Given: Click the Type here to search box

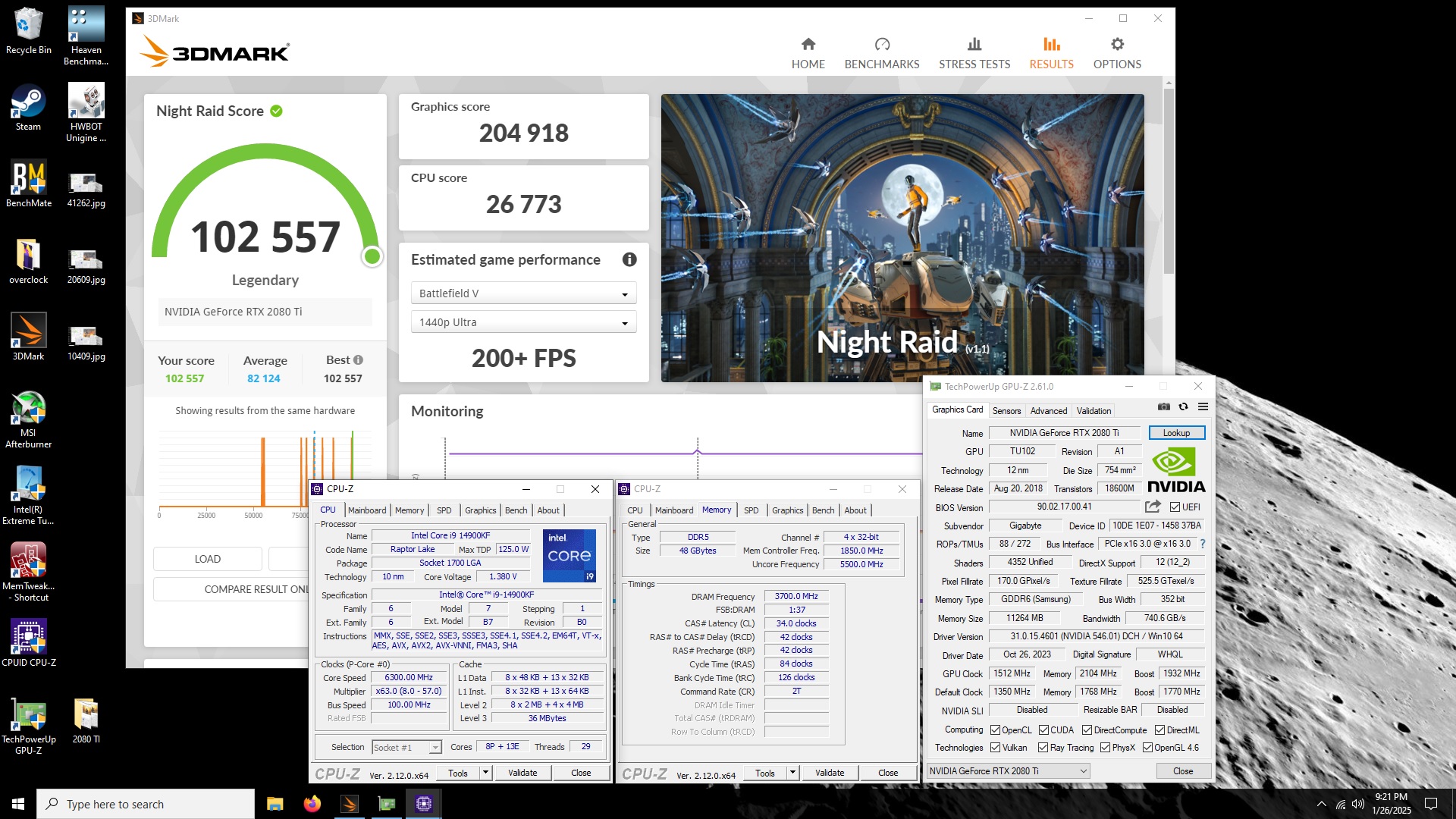Looking at the screenshot, I should tap(146, 804).
